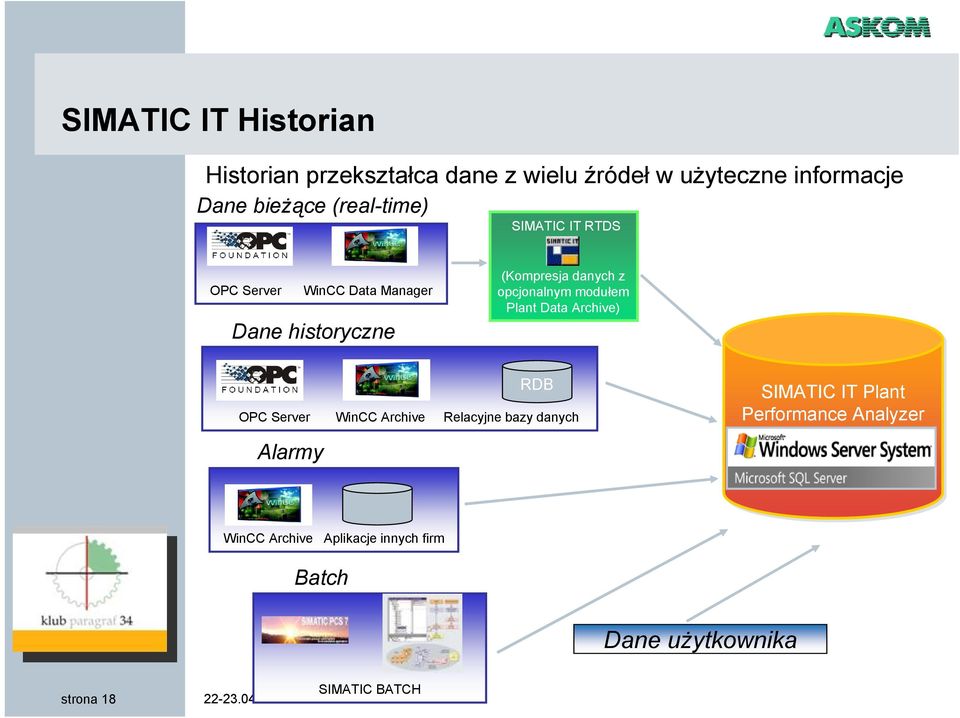Click the SIMATIC IT RTDS icon
960x718 pixels.
pyautogui.click(x=563, y=251)
